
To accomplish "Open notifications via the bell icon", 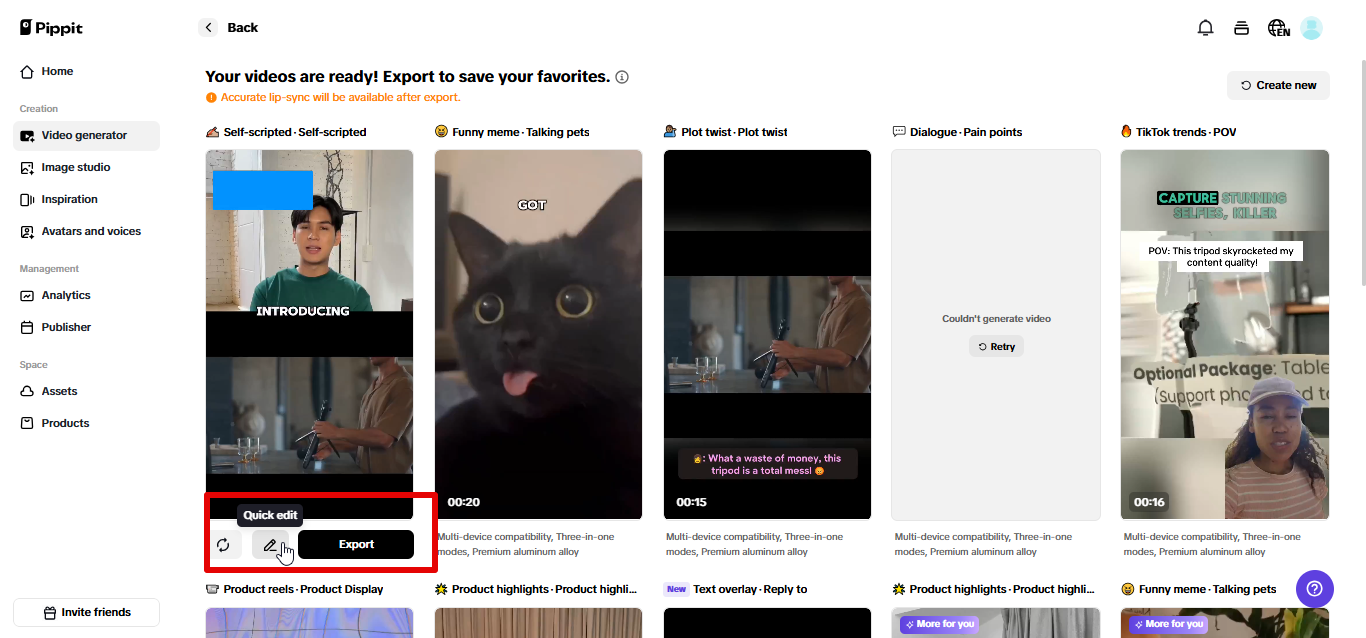I will 1205,27.
